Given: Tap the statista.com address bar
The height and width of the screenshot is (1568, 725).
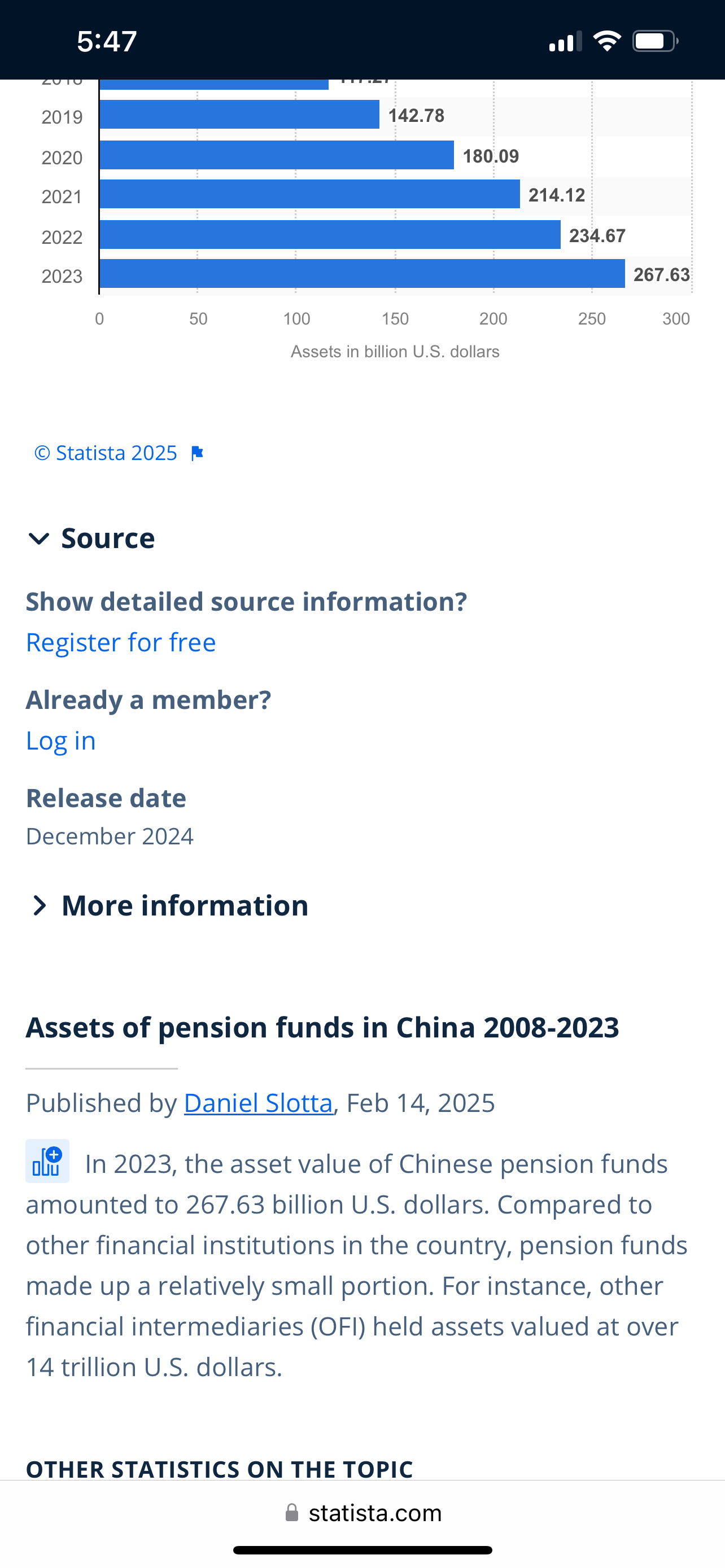Looking at the screenshot, I should [364, 1513].
